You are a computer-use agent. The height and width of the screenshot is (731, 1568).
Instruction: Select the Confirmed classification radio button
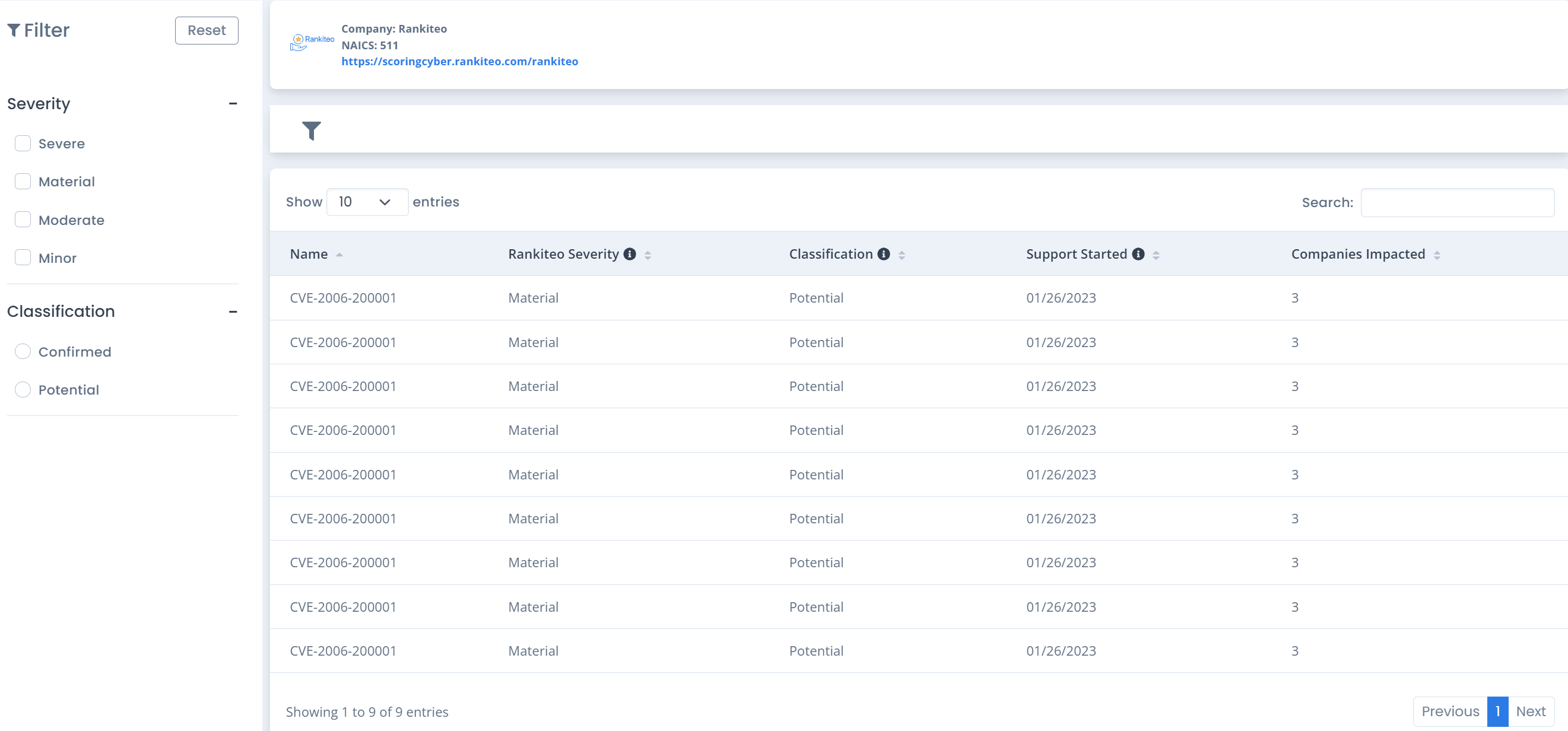click(x=23, y=352)
